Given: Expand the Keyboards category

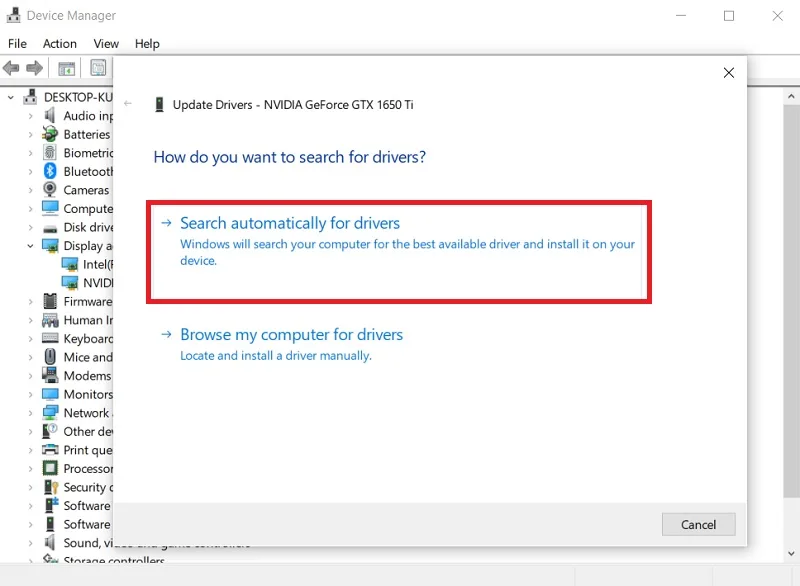Looking at the screenshot, I should click(30, 339).
